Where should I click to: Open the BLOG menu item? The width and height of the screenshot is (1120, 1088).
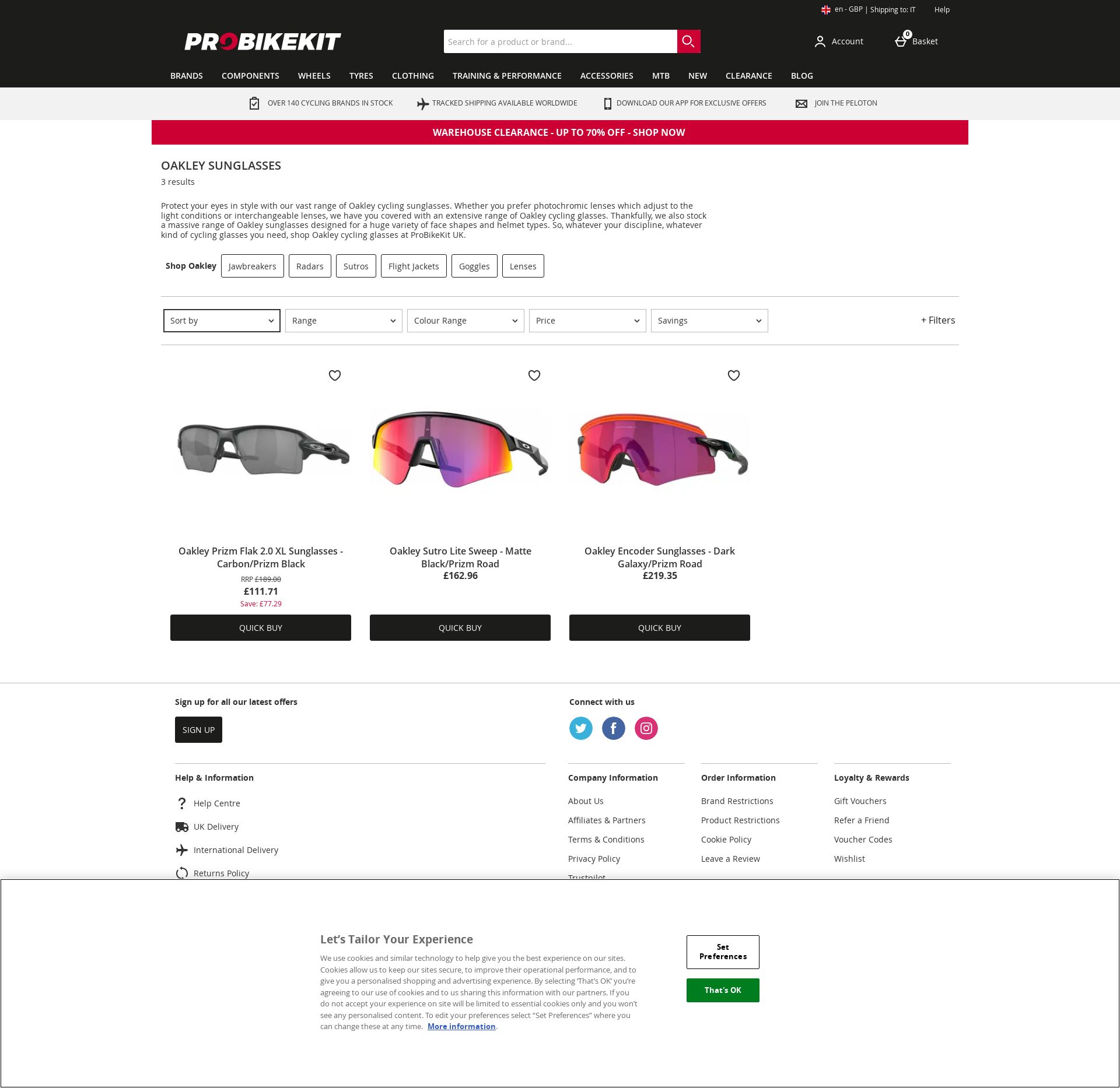pos(802,76)
